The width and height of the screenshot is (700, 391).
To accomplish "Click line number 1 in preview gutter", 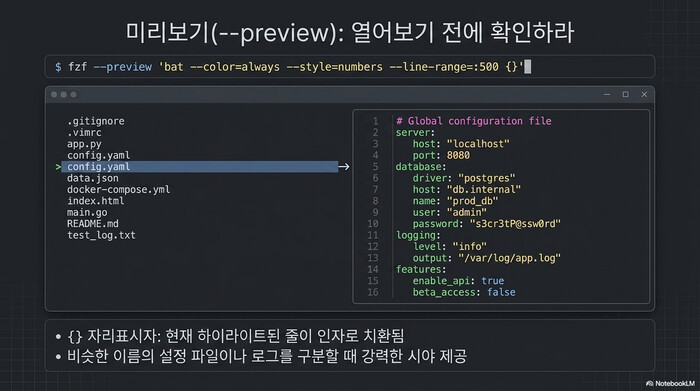I will point(375,121).
